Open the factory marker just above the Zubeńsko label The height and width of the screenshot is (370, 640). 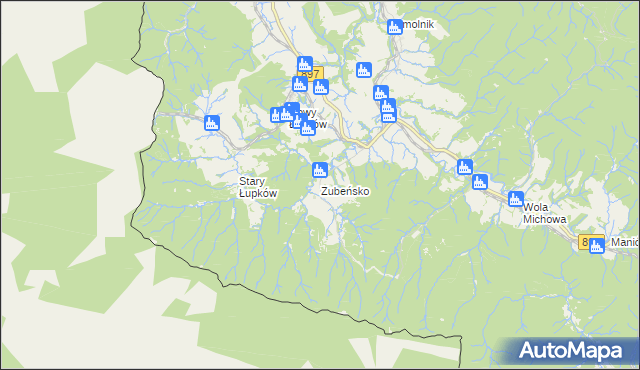[x=320, y=170]
